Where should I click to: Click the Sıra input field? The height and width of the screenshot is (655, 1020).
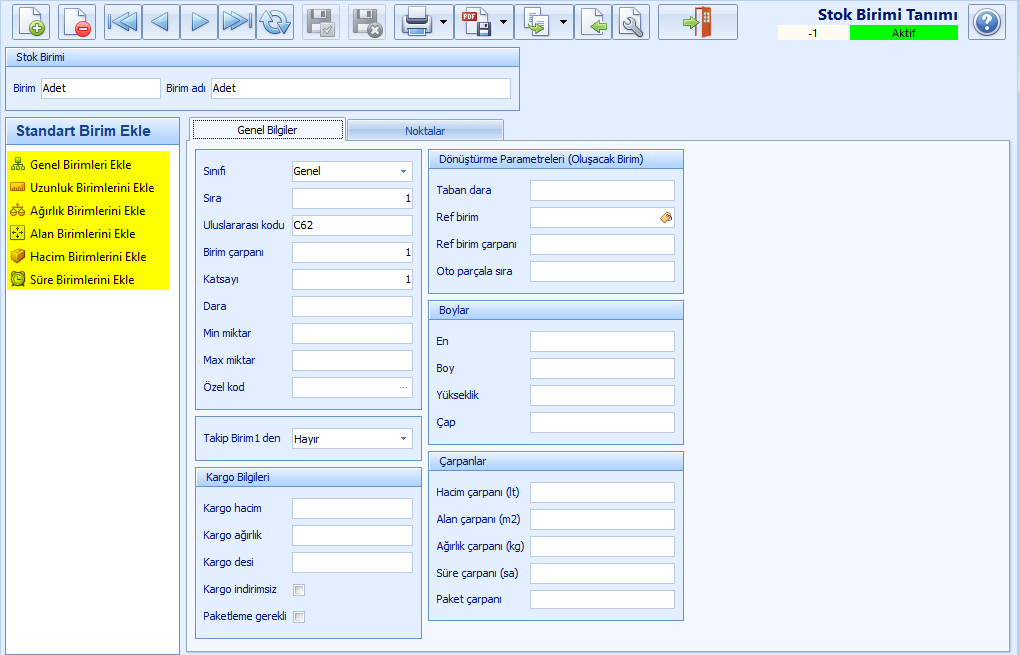point(352,198)
